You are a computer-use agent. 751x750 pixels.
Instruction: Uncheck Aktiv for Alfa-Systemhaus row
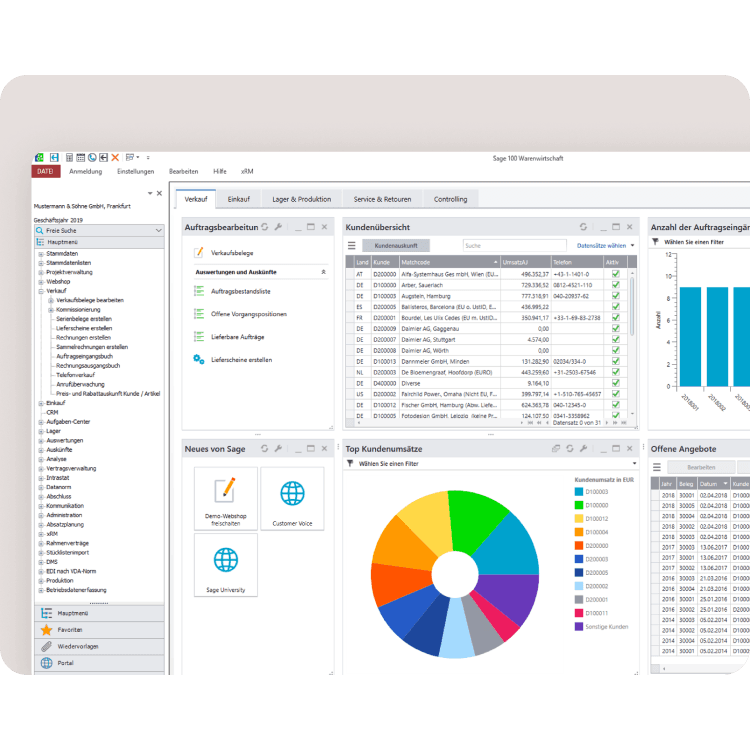[616, 273]
